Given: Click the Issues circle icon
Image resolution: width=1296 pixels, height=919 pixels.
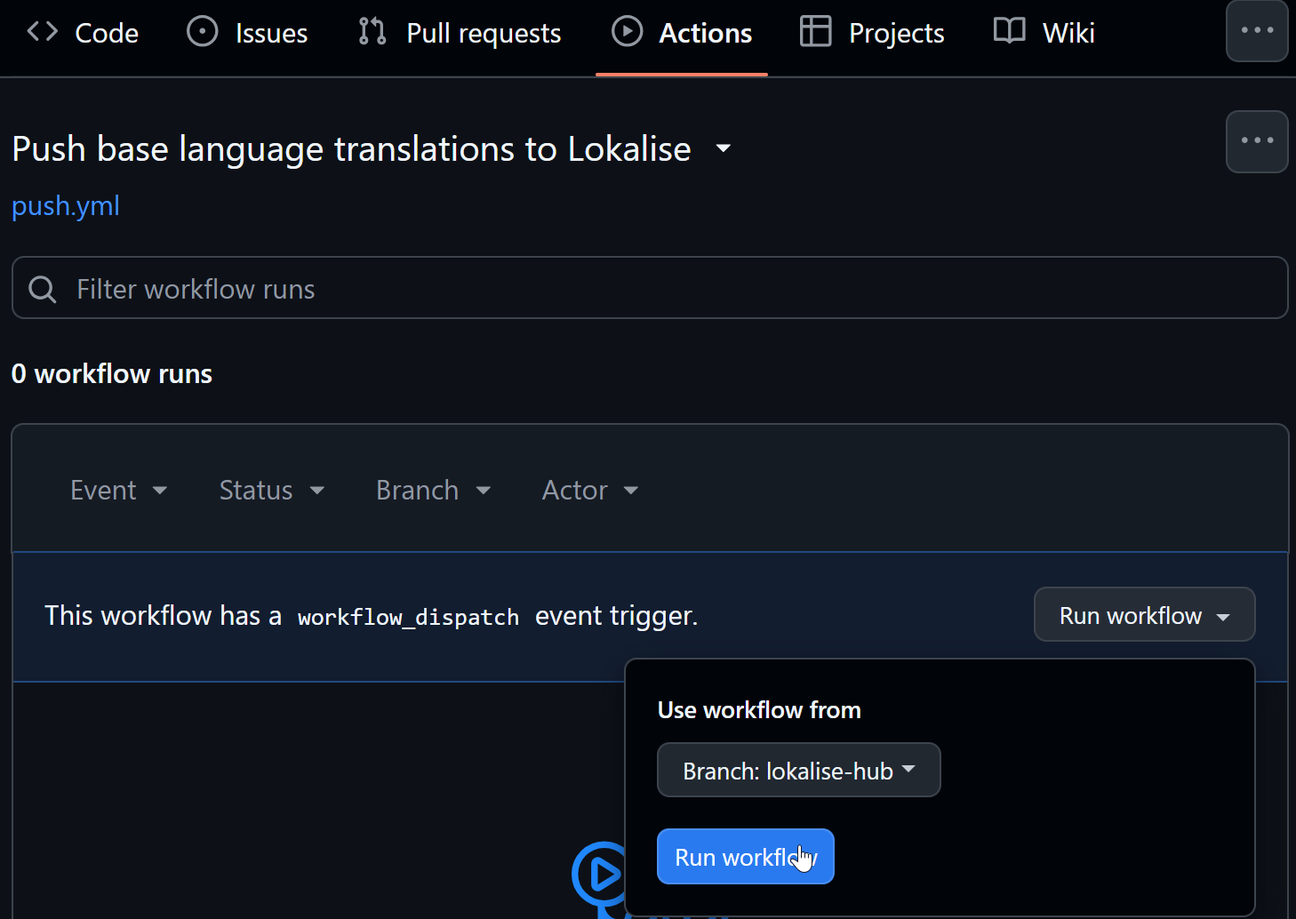Looking at the screenshot, I should click(x=202, y=31).
